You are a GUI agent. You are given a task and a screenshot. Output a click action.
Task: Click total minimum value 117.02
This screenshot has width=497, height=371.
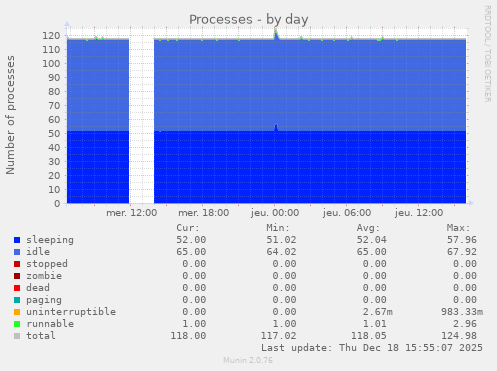click(278, 336)
